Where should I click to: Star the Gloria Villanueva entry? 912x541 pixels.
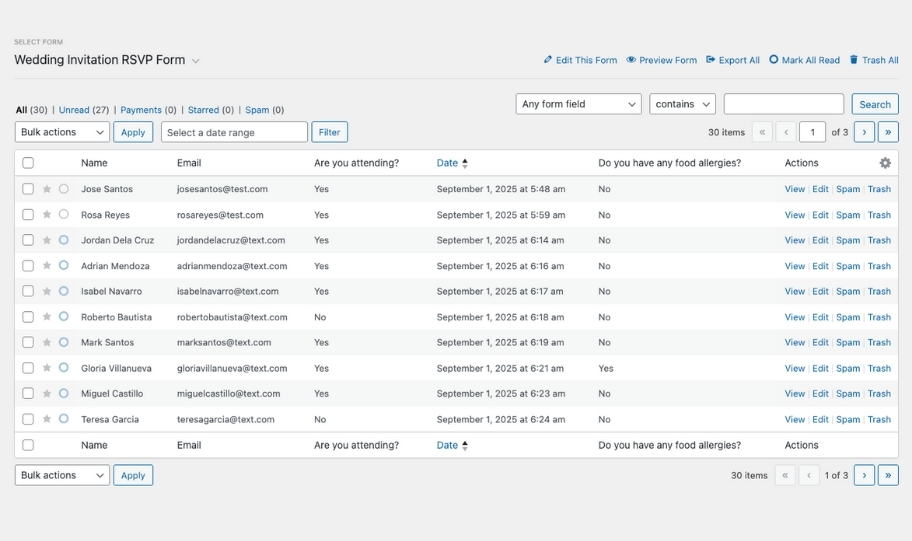pos(46,368)
